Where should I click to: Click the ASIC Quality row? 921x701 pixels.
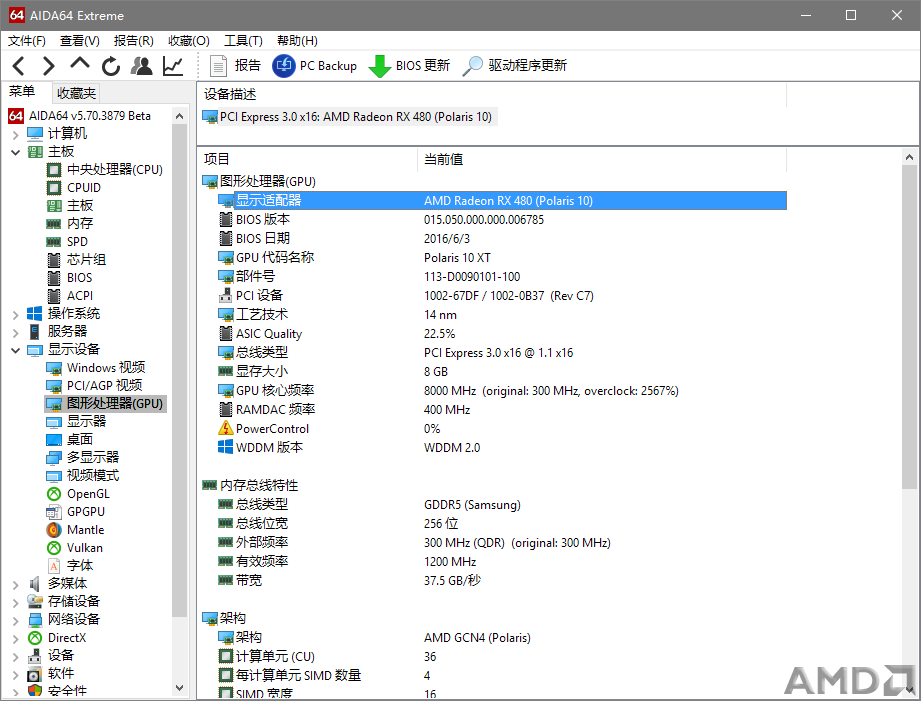click(502, 334)
